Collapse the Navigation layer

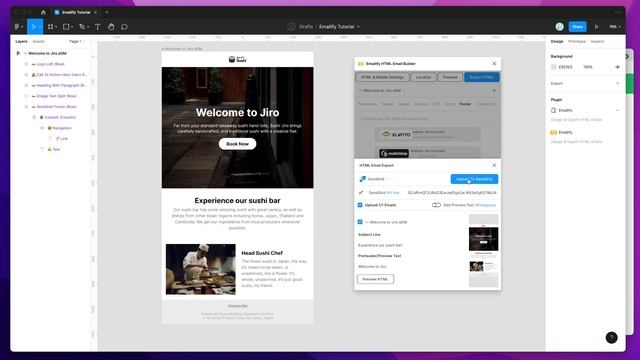(42, 128)
